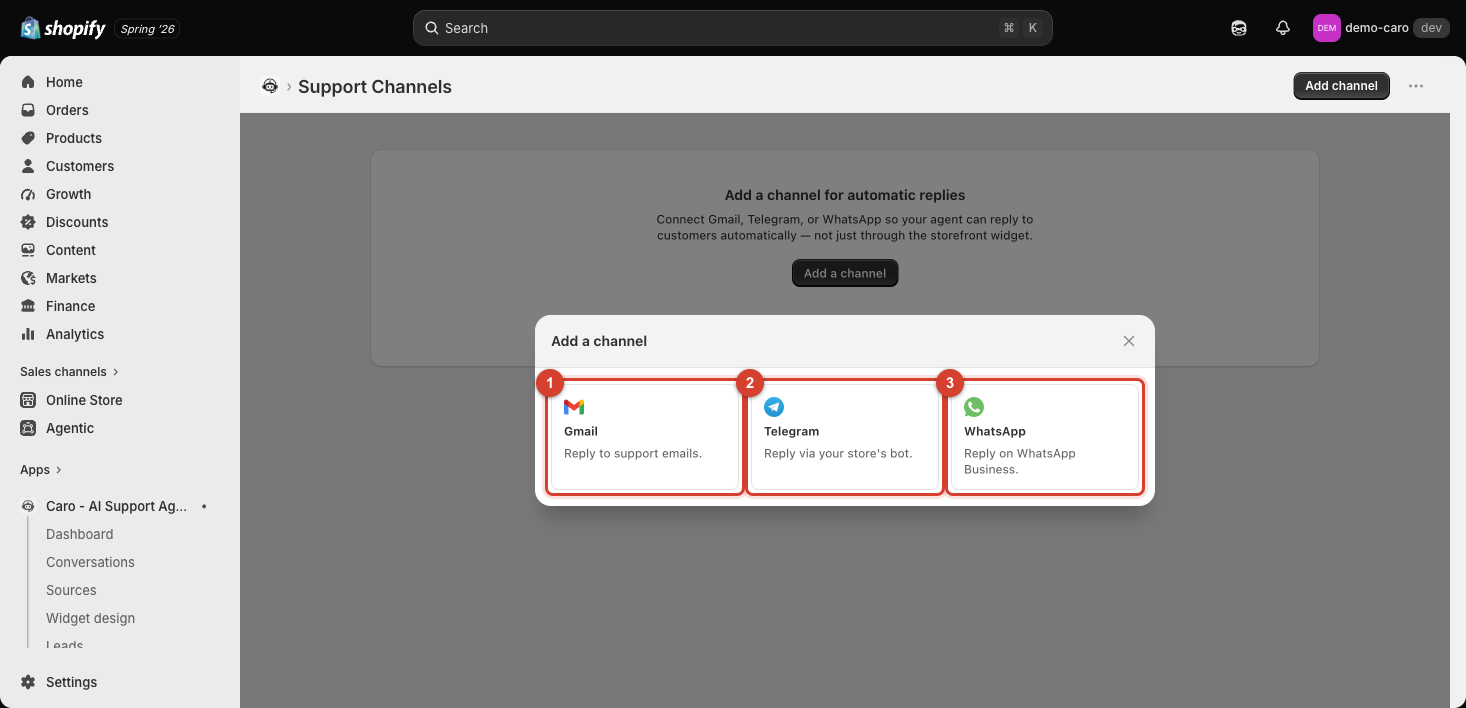Open Widget design under Caro app
This screenshot has height=708, width=1466.
[x=90, y=618]
